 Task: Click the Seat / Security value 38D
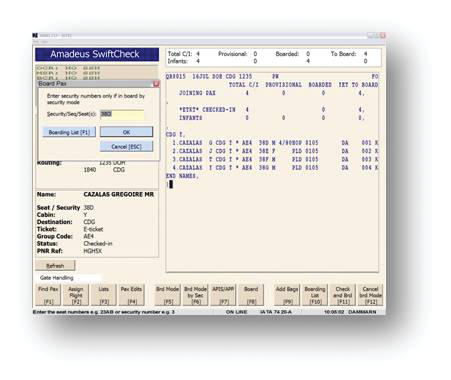(x=89, y=208)
